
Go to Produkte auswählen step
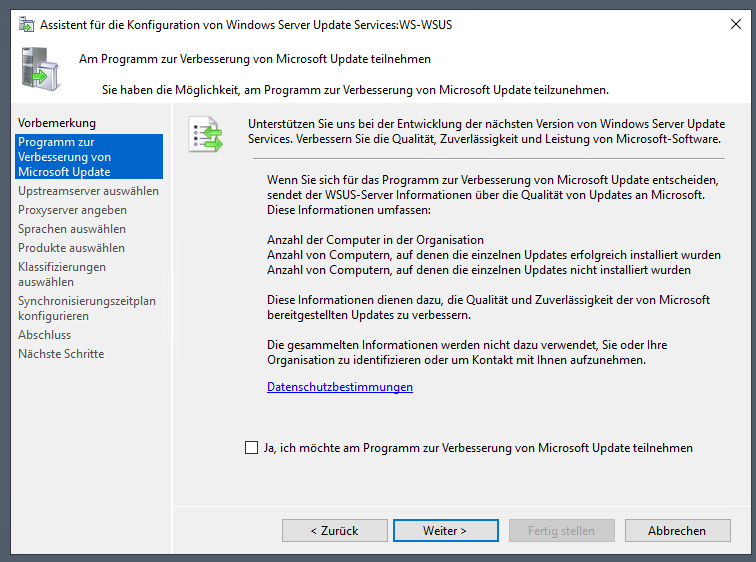click(71, 248)
